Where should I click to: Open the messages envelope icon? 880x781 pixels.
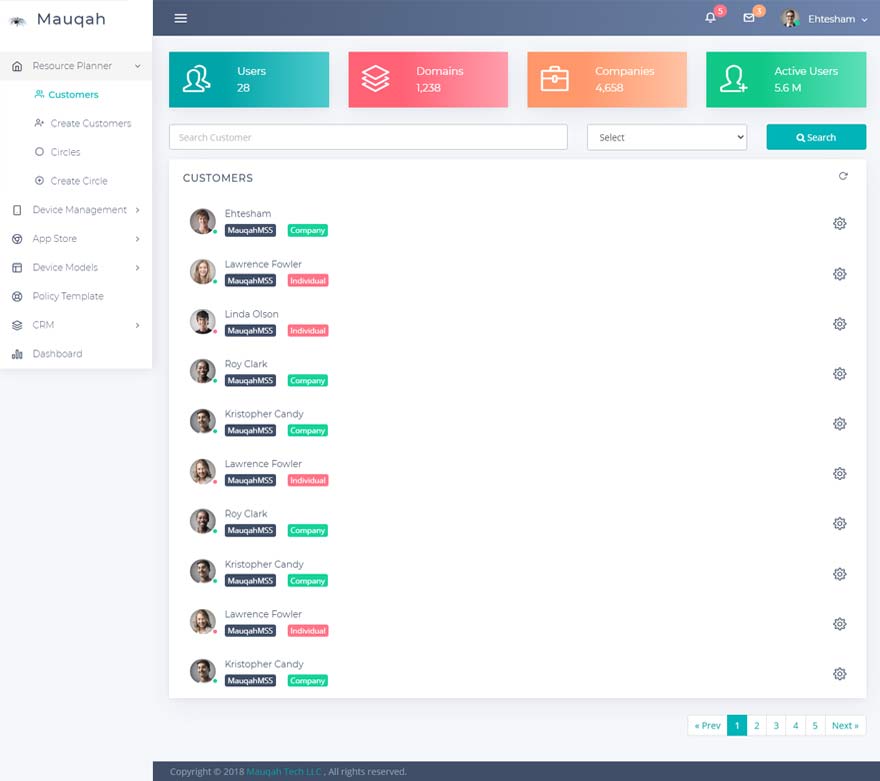[749, 18]
